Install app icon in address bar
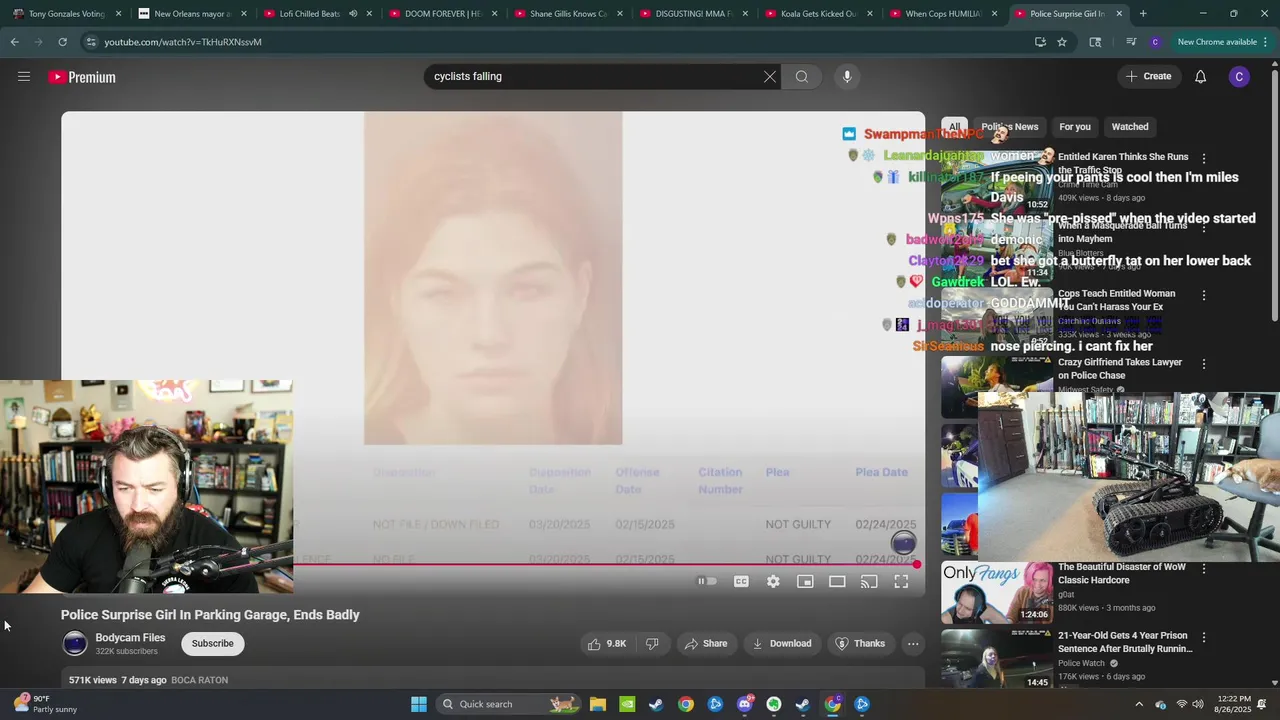The image size is (1280, 720). pos(1040,42)
